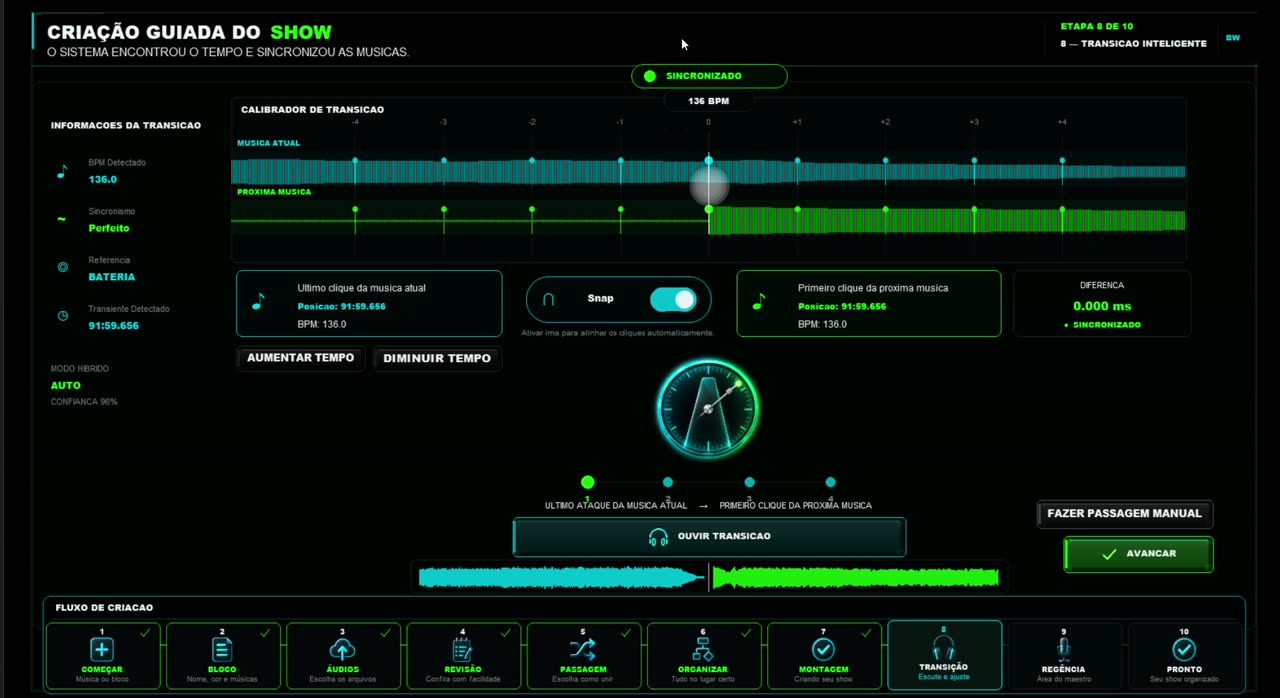The width and height of the screenshot is (1280, 698).
Task: Click the magnet icon next to Snap
Action: (x=548, y=299)
